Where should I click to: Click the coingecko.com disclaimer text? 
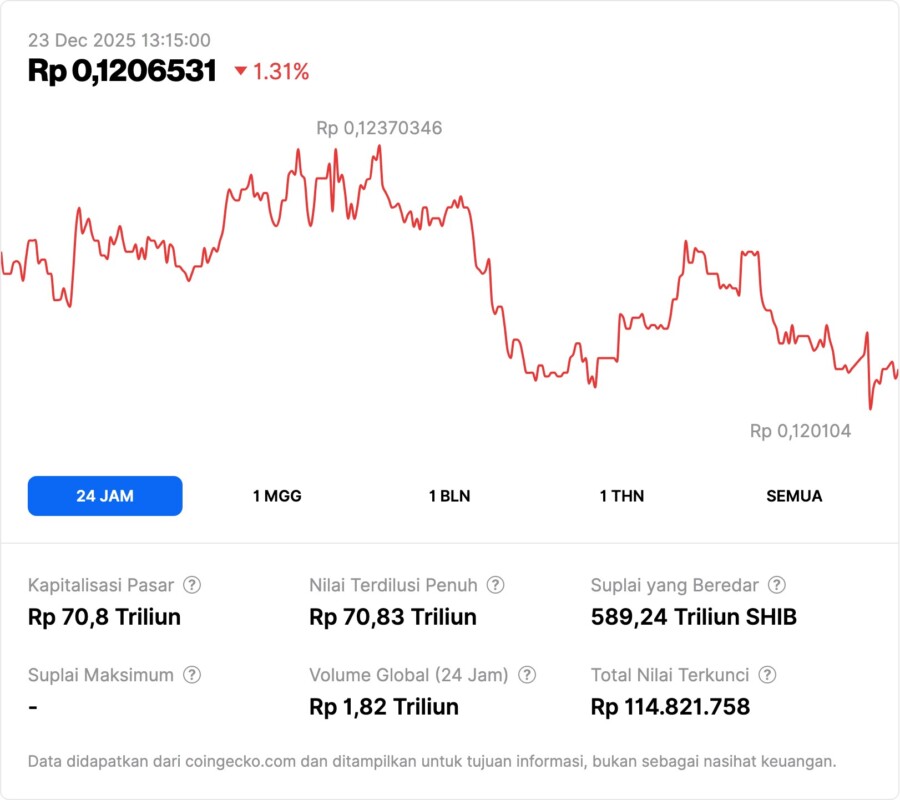pos(431,761)
